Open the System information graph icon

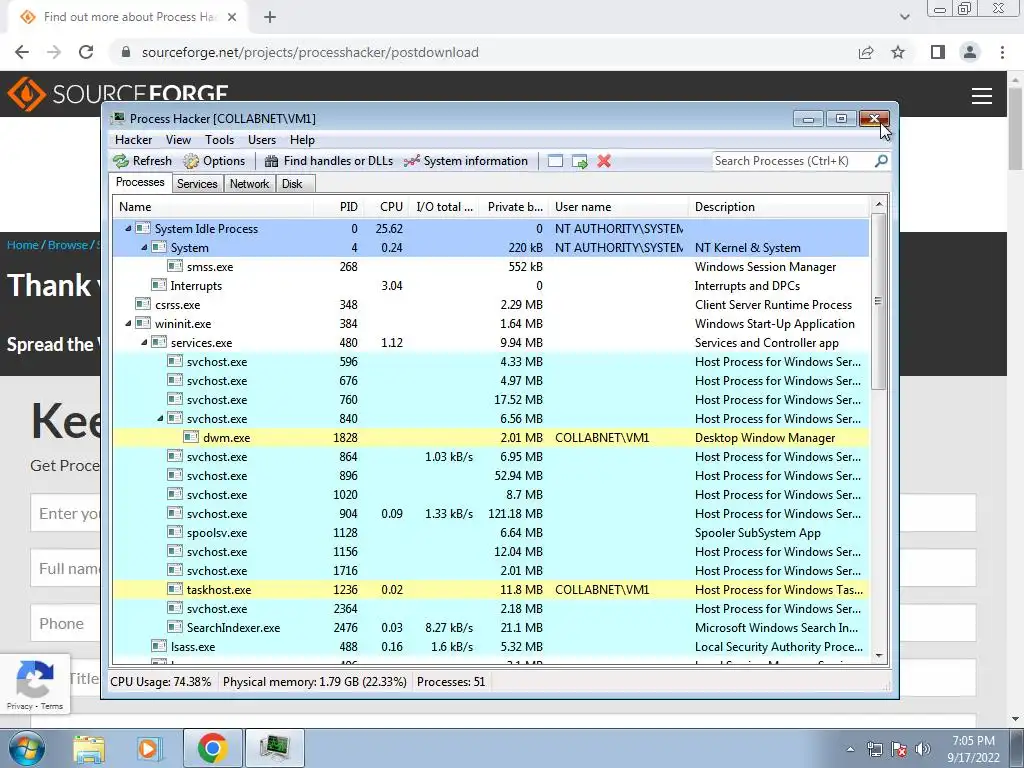[411, 161]
